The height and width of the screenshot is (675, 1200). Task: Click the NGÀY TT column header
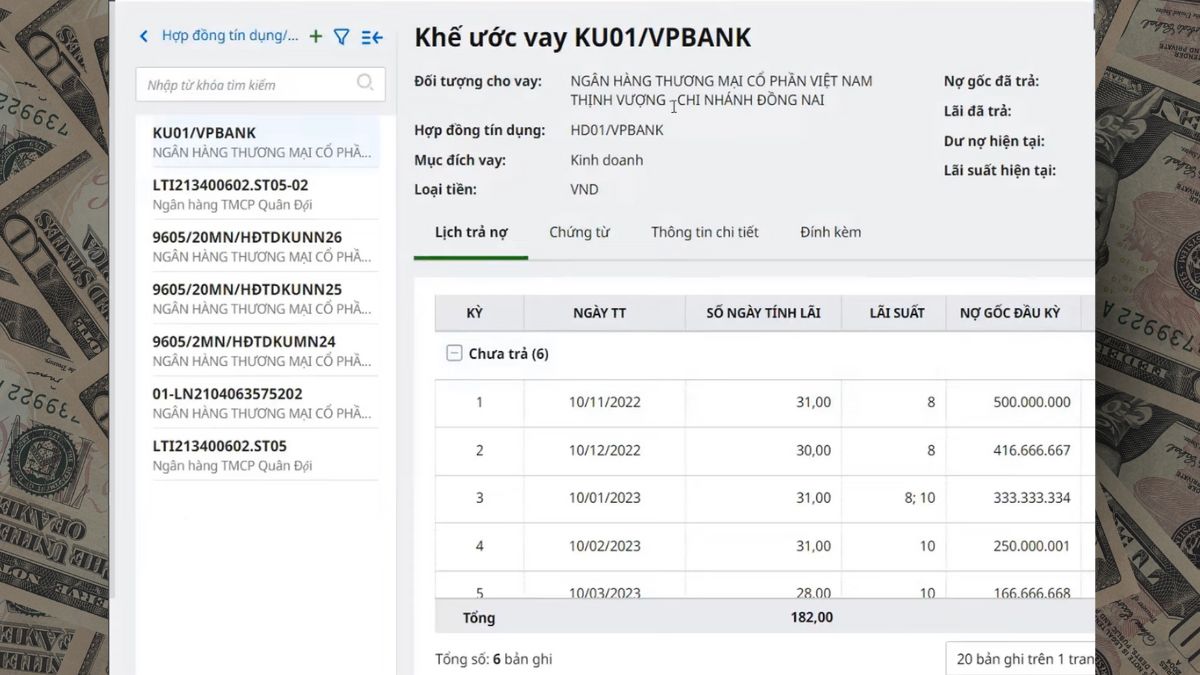point(600,313)
